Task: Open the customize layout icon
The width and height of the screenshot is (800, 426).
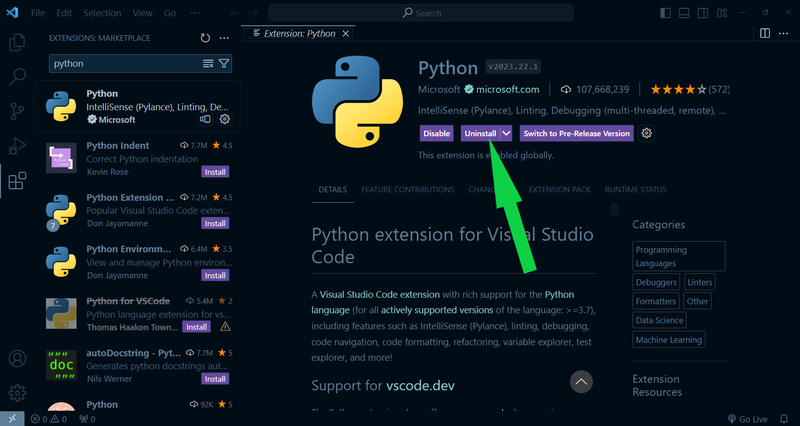Action: 722,13
